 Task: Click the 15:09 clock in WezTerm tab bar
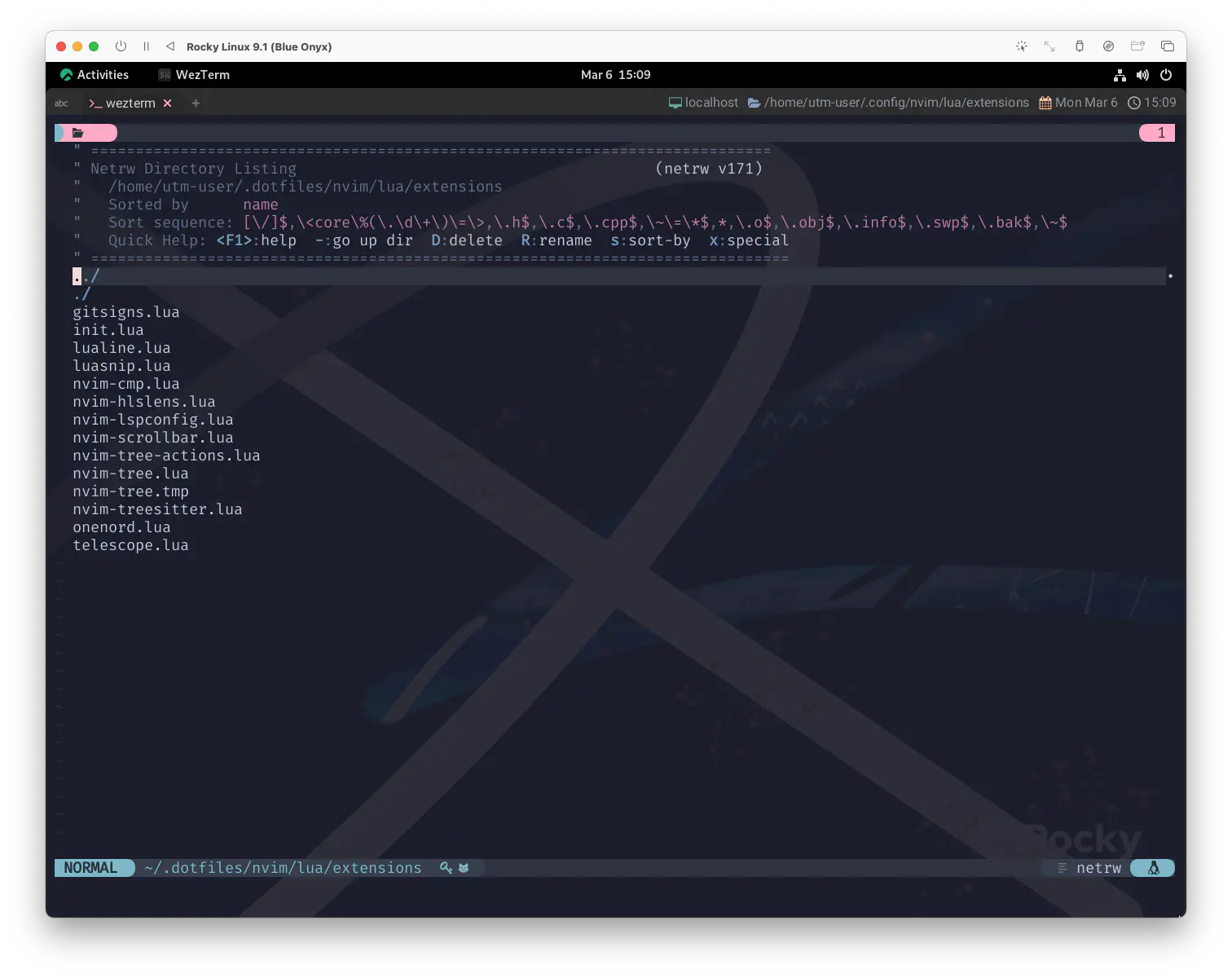[1151, 103]
